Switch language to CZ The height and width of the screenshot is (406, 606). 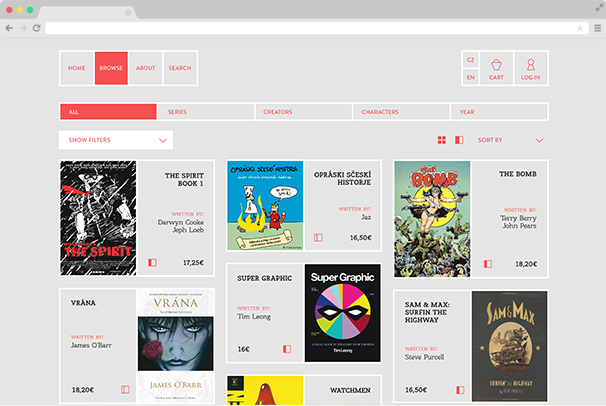click(470, 60)
